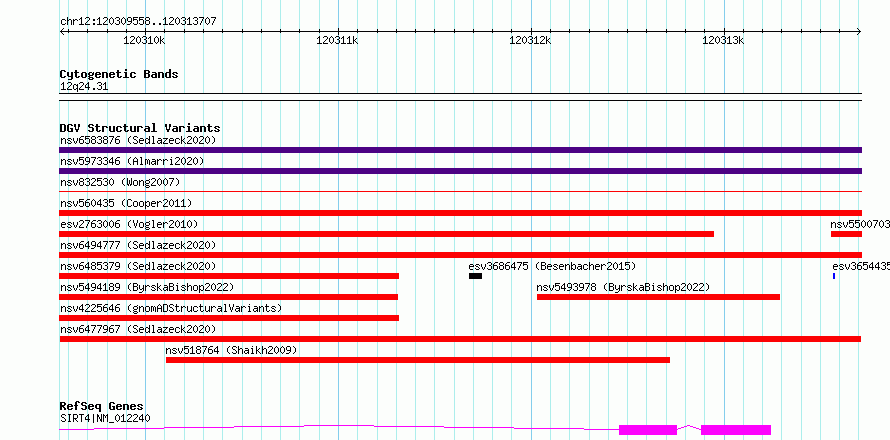Click the Cytogenetic Bands track title
890x440 pixels.
click(x=119, y=74)
